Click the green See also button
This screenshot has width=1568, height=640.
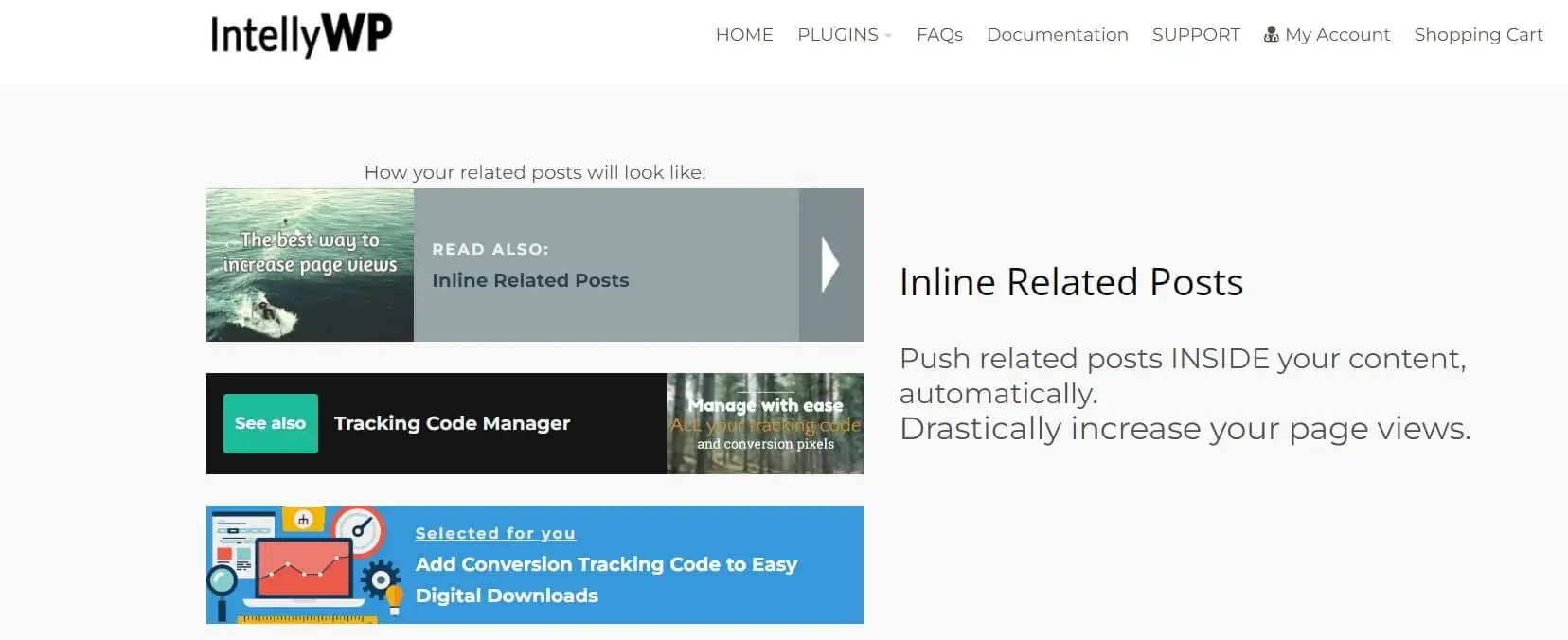[271, 423]
